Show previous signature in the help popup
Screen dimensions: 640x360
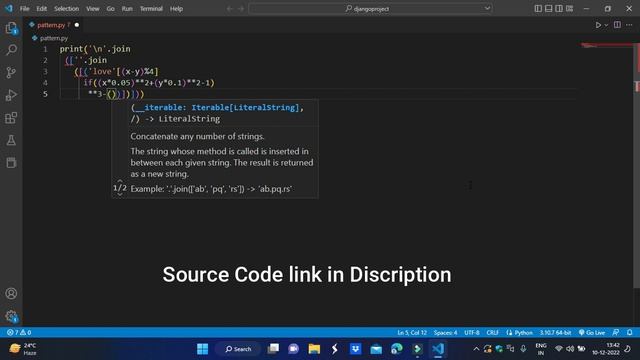[x=120, y=180]
